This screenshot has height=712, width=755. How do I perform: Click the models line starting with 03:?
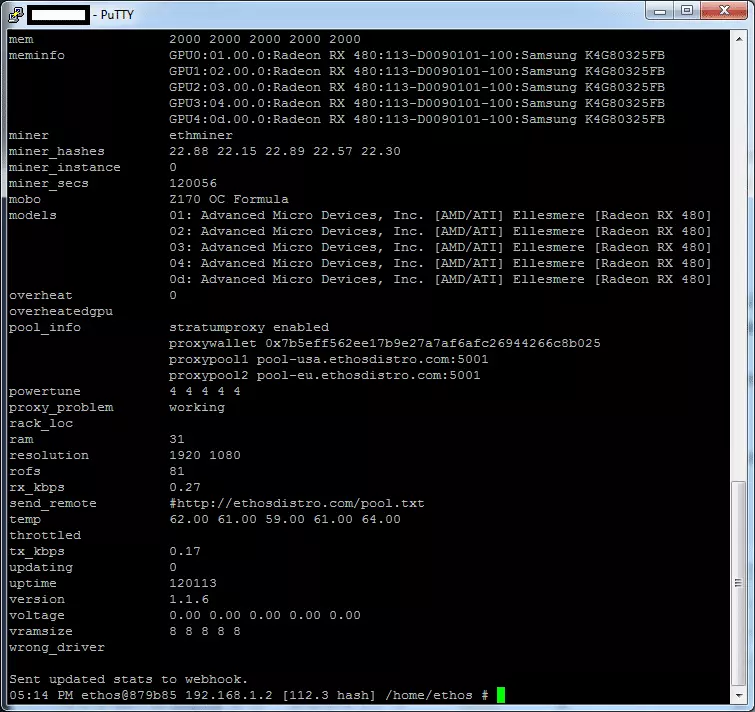[x=440, y=247]
